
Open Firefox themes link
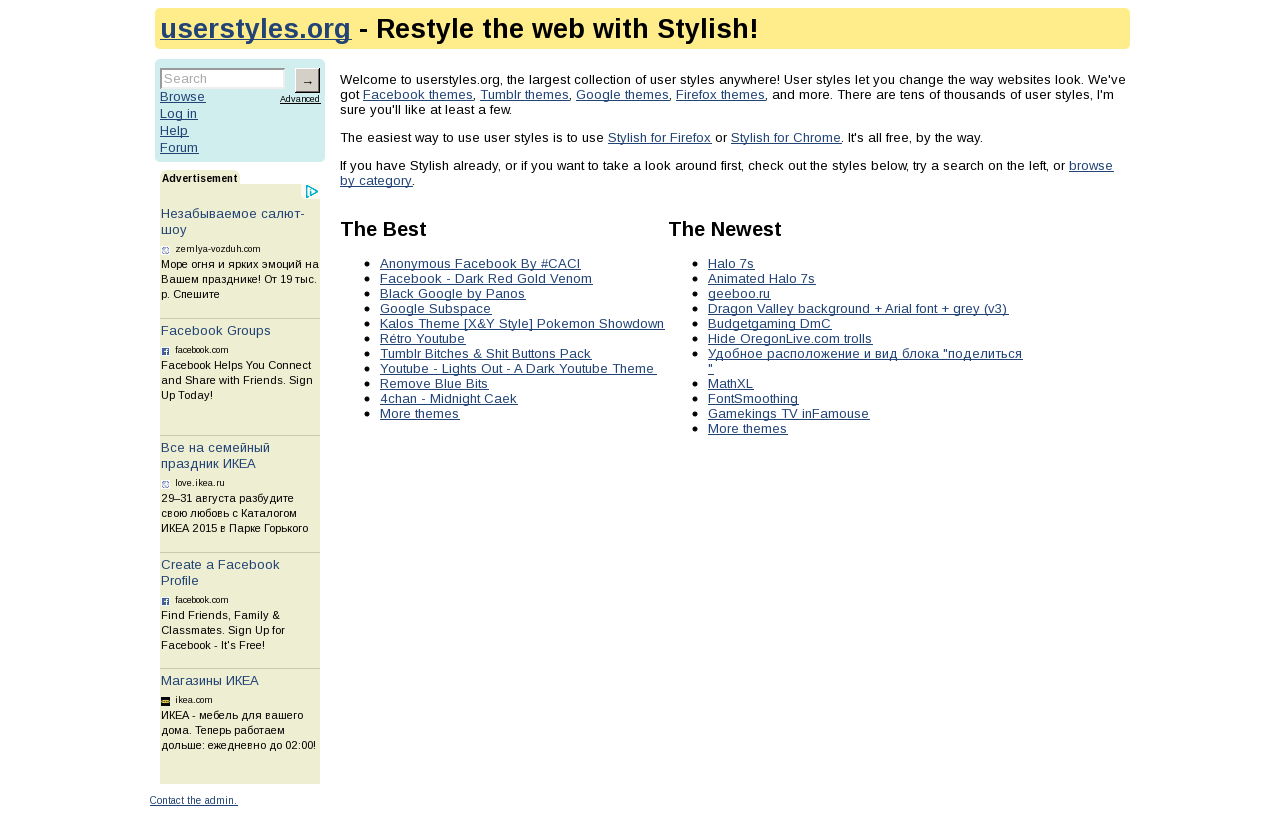pos(720,95)
